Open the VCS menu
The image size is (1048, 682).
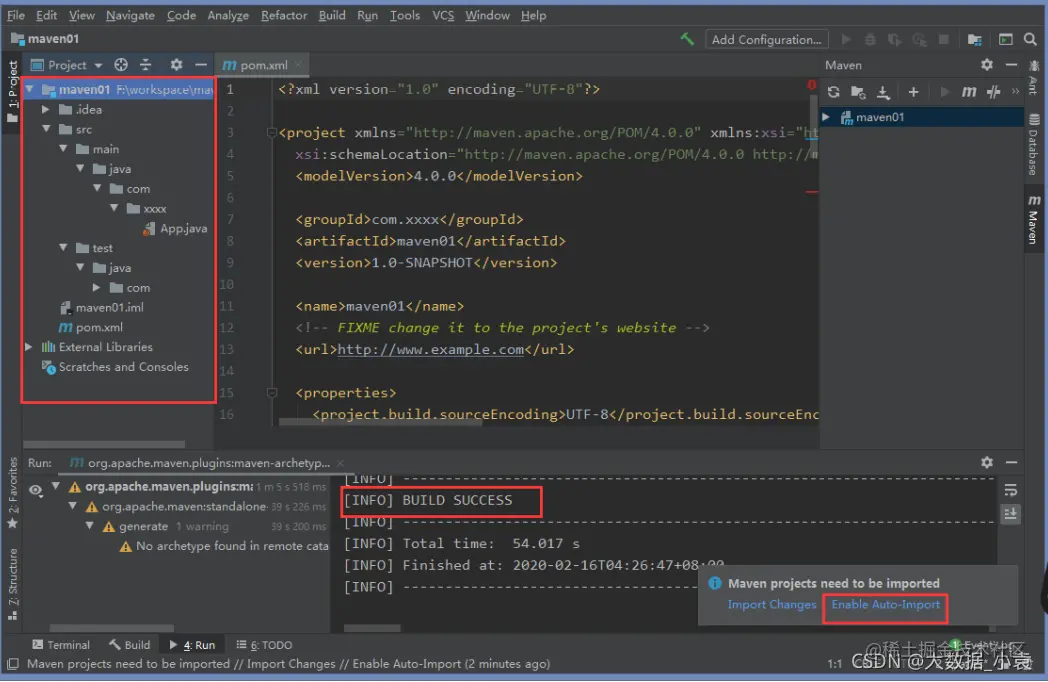[x=442, y=15]
